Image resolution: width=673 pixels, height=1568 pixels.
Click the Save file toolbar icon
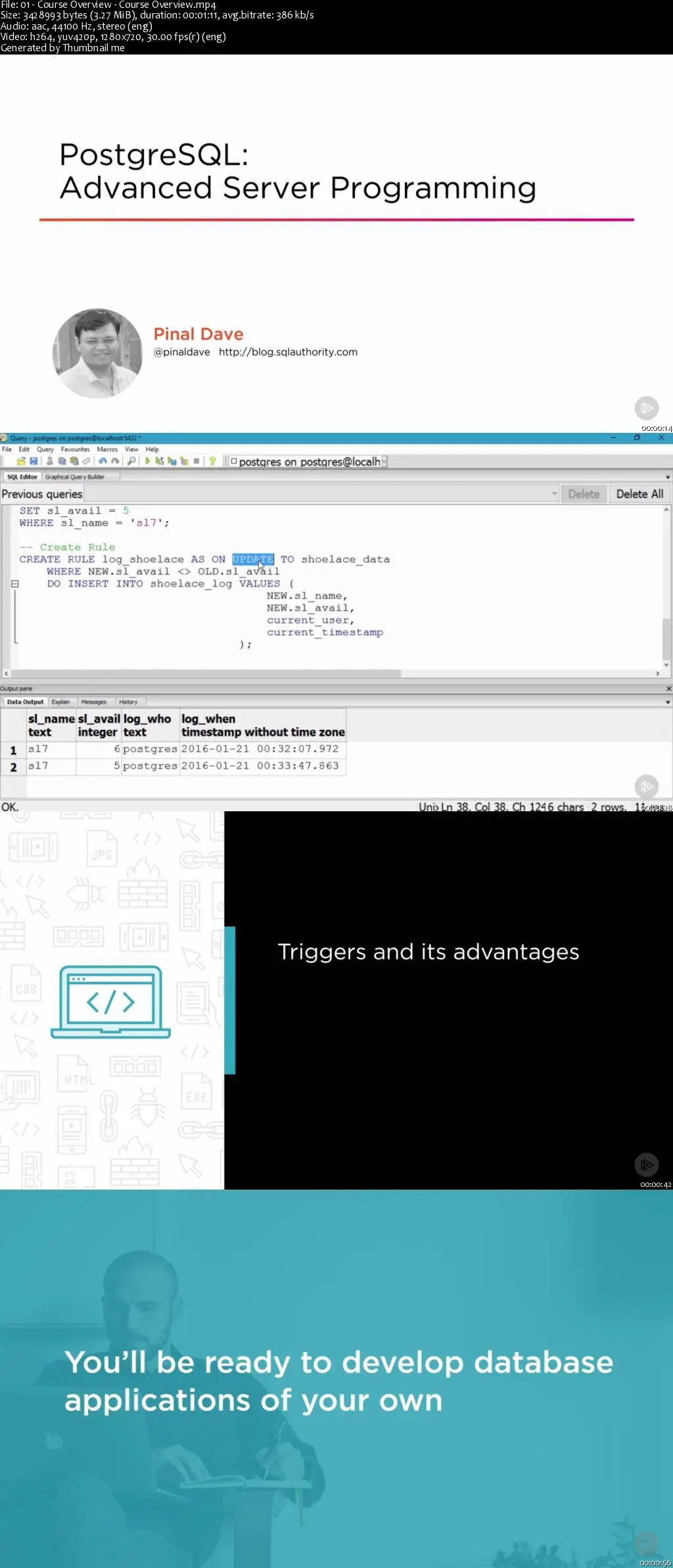pyautogui.click(x=34, y=461)
